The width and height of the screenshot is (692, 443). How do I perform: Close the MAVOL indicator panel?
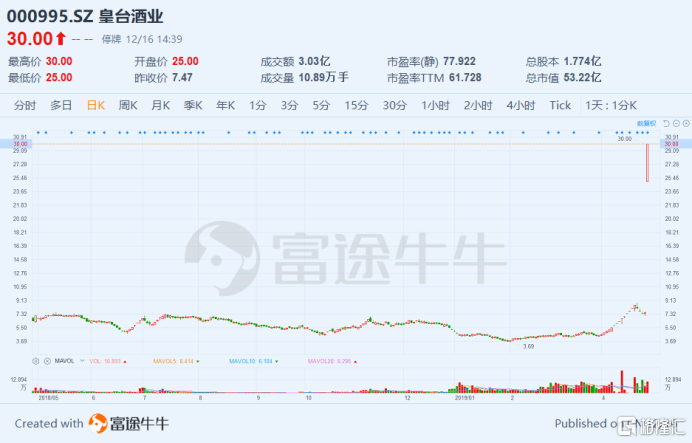[47, 361]
